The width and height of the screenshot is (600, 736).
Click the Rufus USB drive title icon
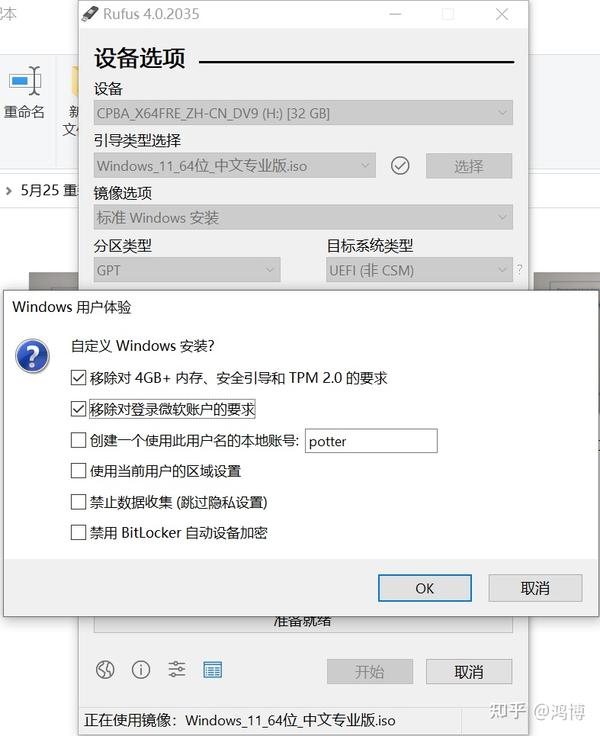(90, 14)
